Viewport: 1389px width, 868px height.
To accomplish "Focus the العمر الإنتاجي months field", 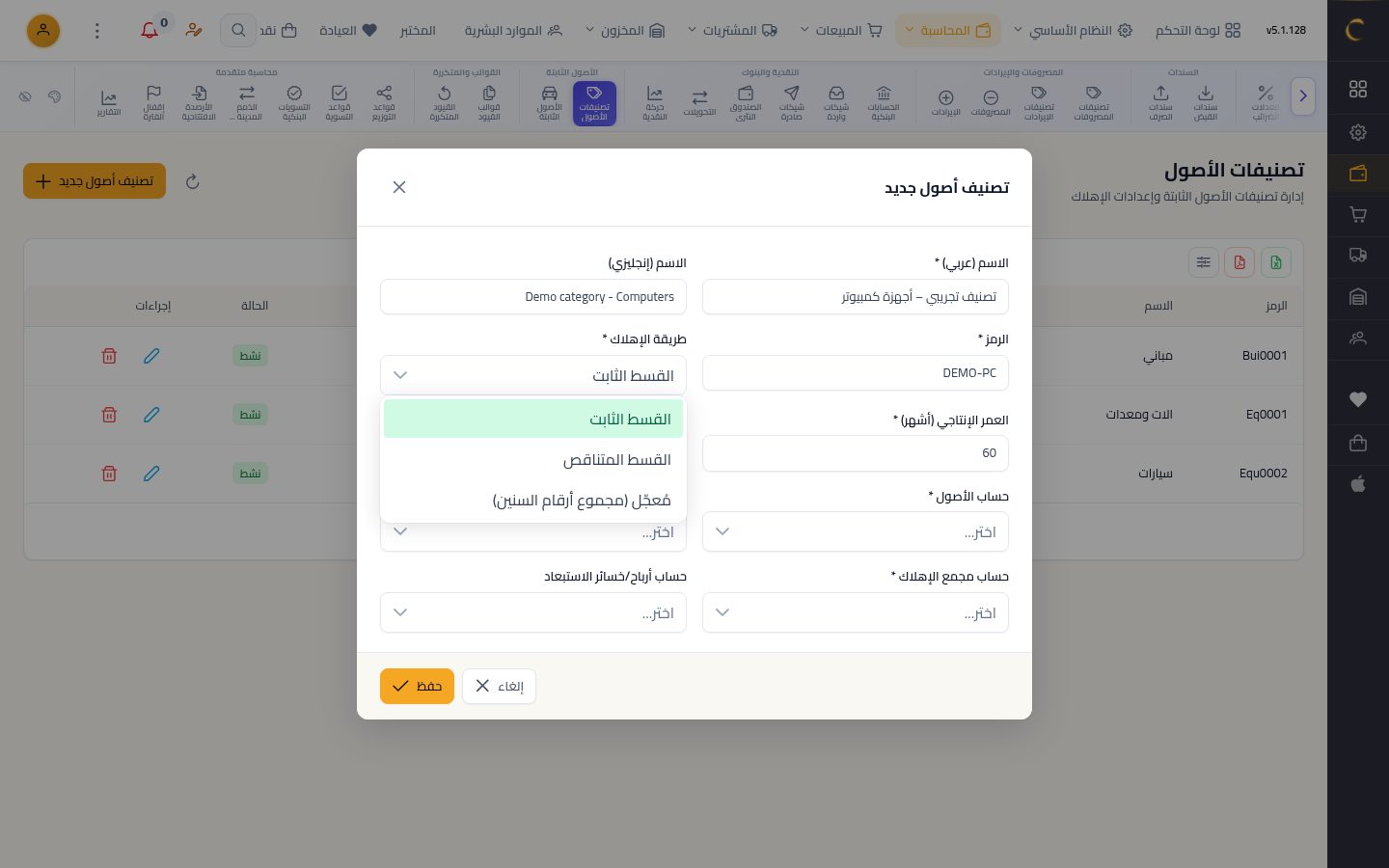I will [x=856, y=453].
